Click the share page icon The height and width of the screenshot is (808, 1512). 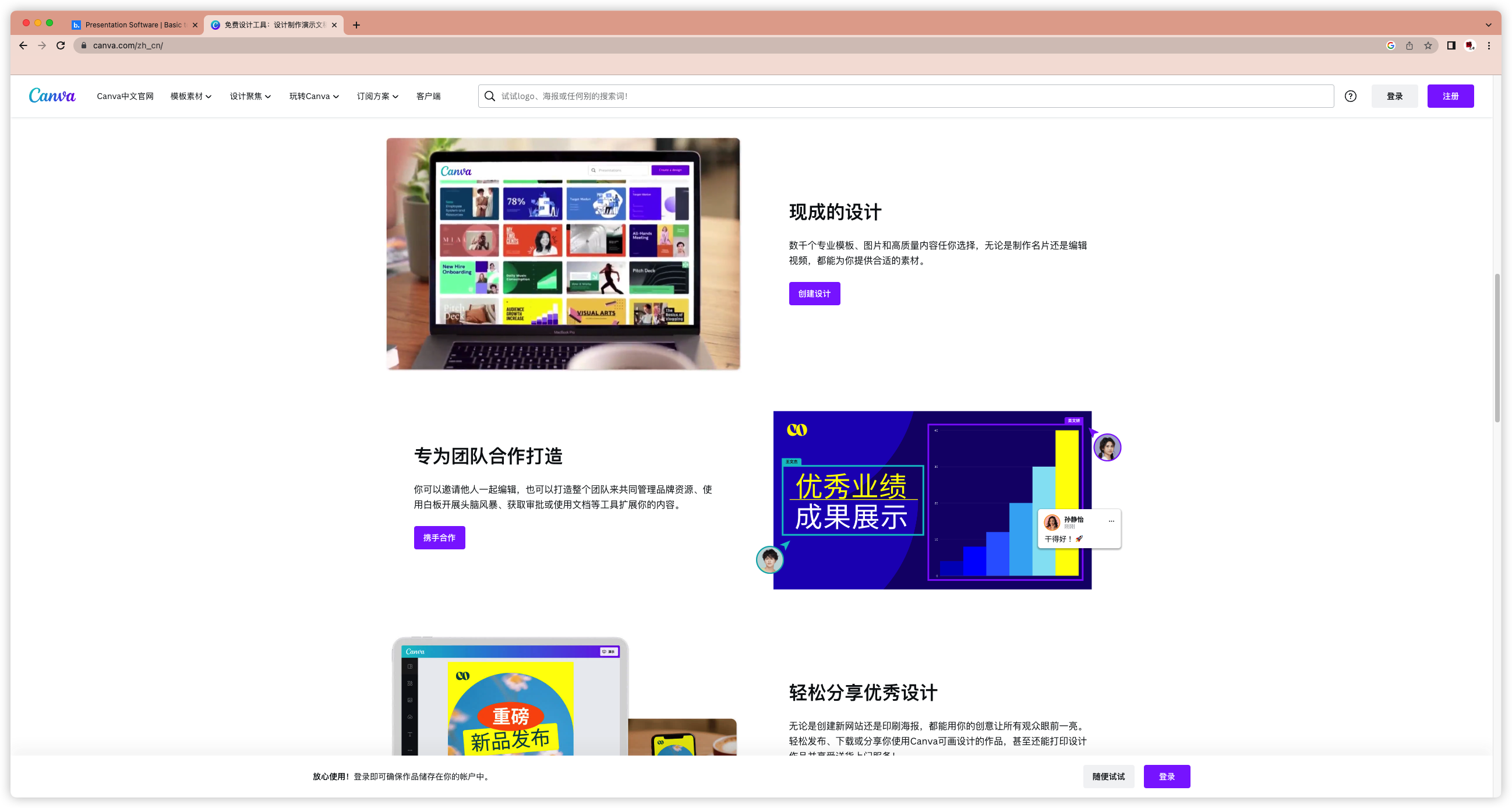(x=1409, y=45)
